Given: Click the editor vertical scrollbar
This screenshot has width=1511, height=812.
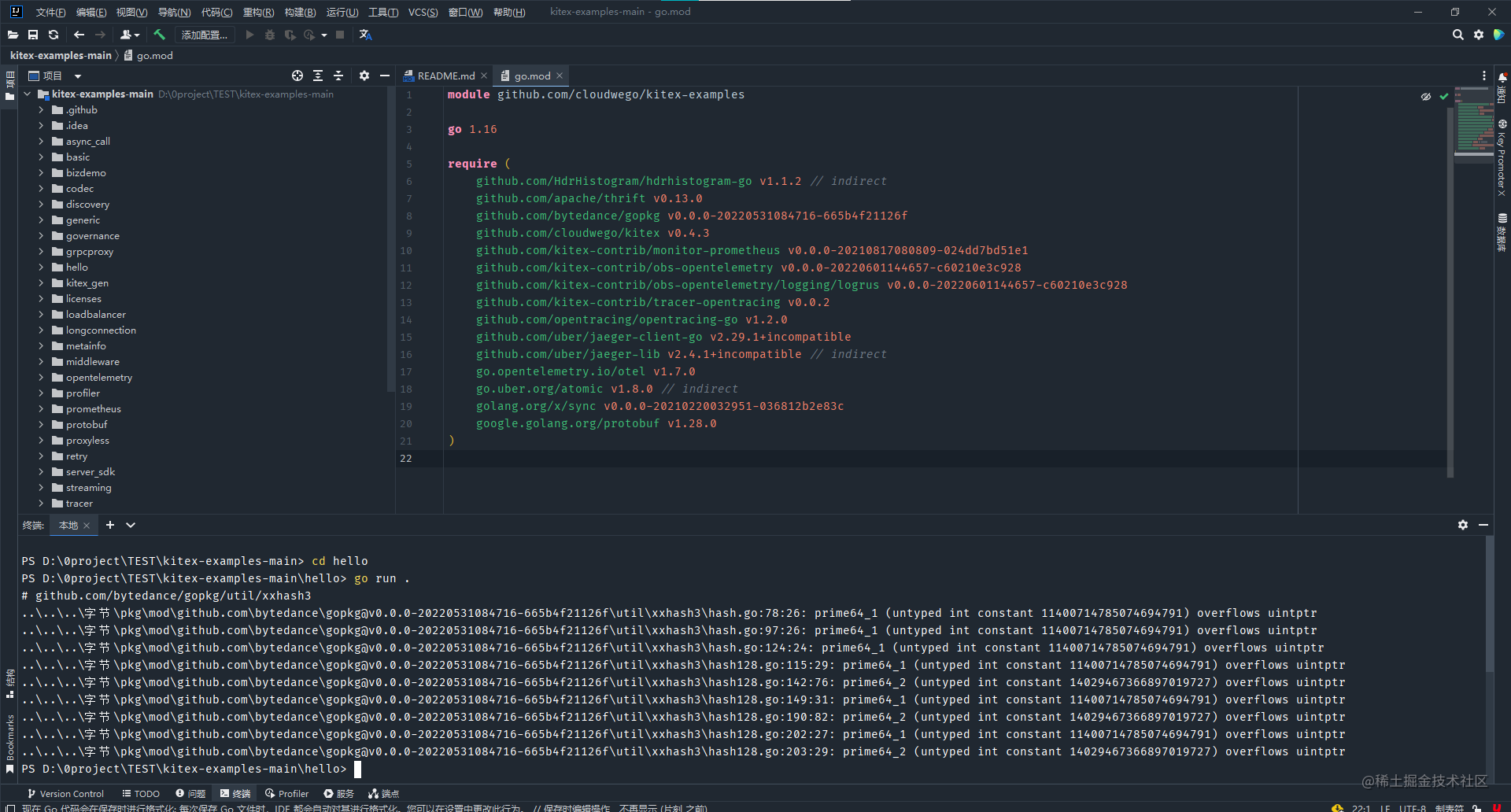Looking at the screenshot, I should pos(1450,291).
